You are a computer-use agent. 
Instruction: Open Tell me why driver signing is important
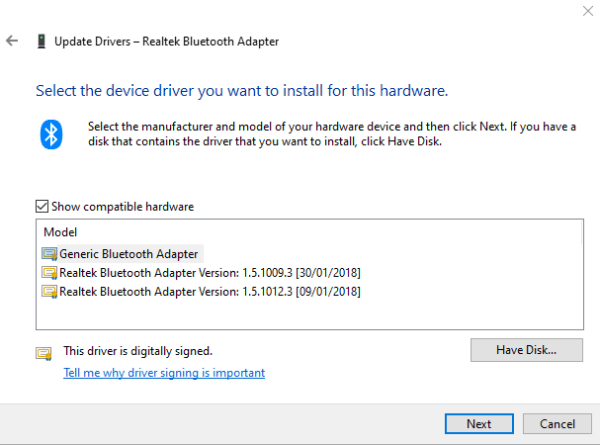tap(164, 373)
